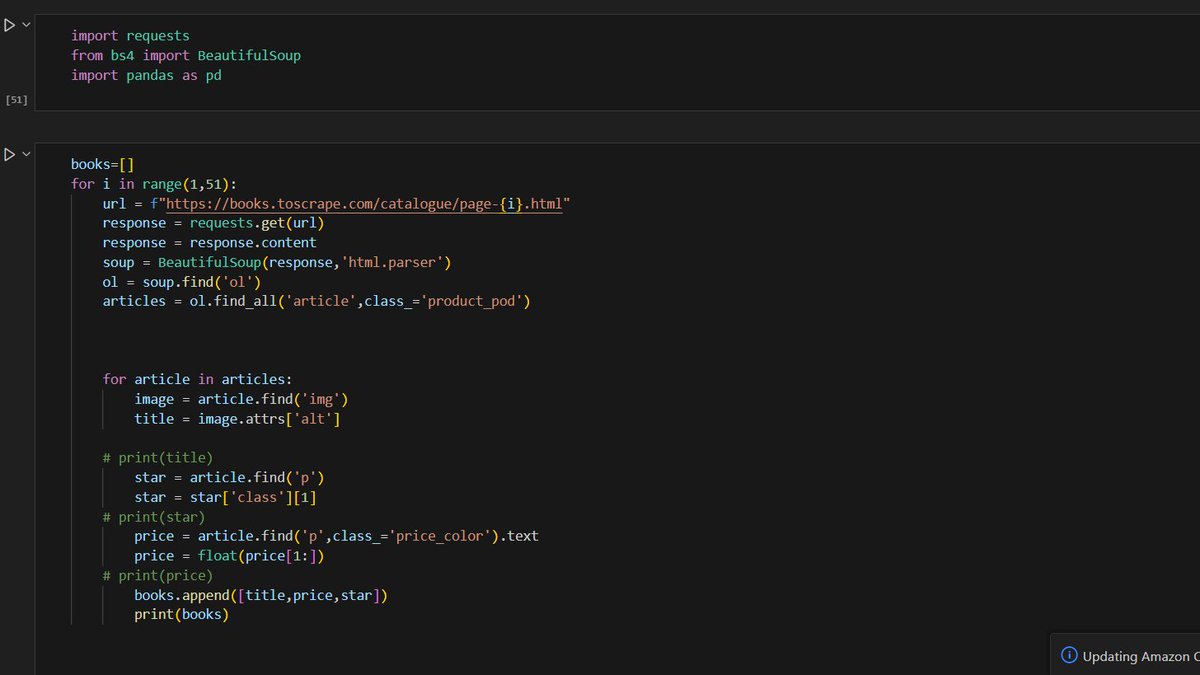Click the line 'ol = soup.find('ol')'
The height and width of the screenshot is (675, 1200).
point(181,282)
